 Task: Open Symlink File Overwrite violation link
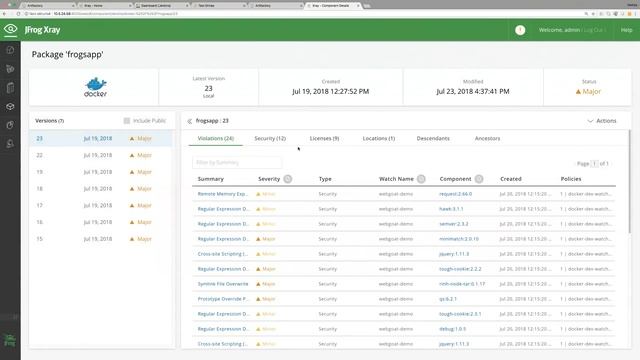[223, 284]
